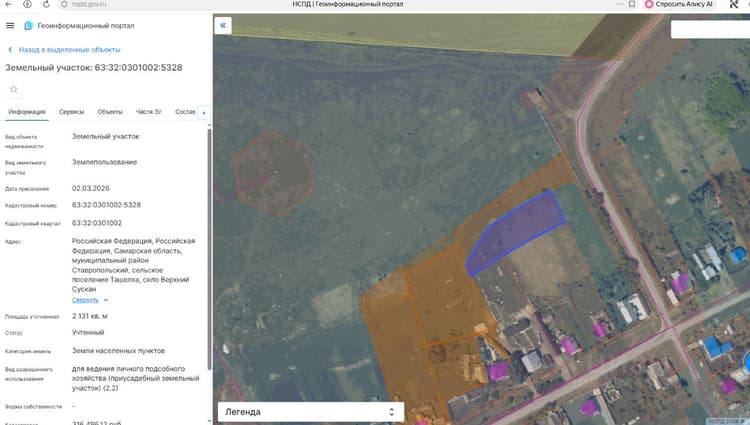Image resolution: width=750 pixels, height=425 pixels.
Task: Click the Землепользование value
Action: click(x=104, y=162)
